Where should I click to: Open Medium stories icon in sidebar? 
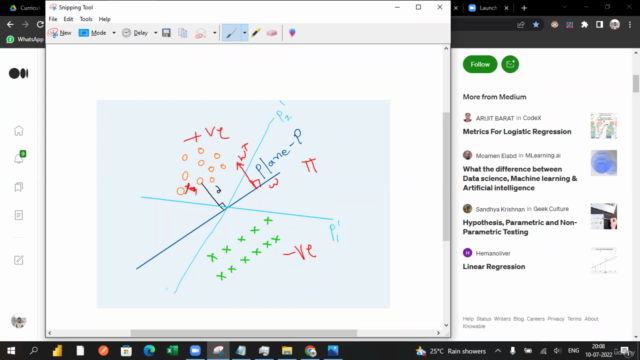tap(19, 215)
